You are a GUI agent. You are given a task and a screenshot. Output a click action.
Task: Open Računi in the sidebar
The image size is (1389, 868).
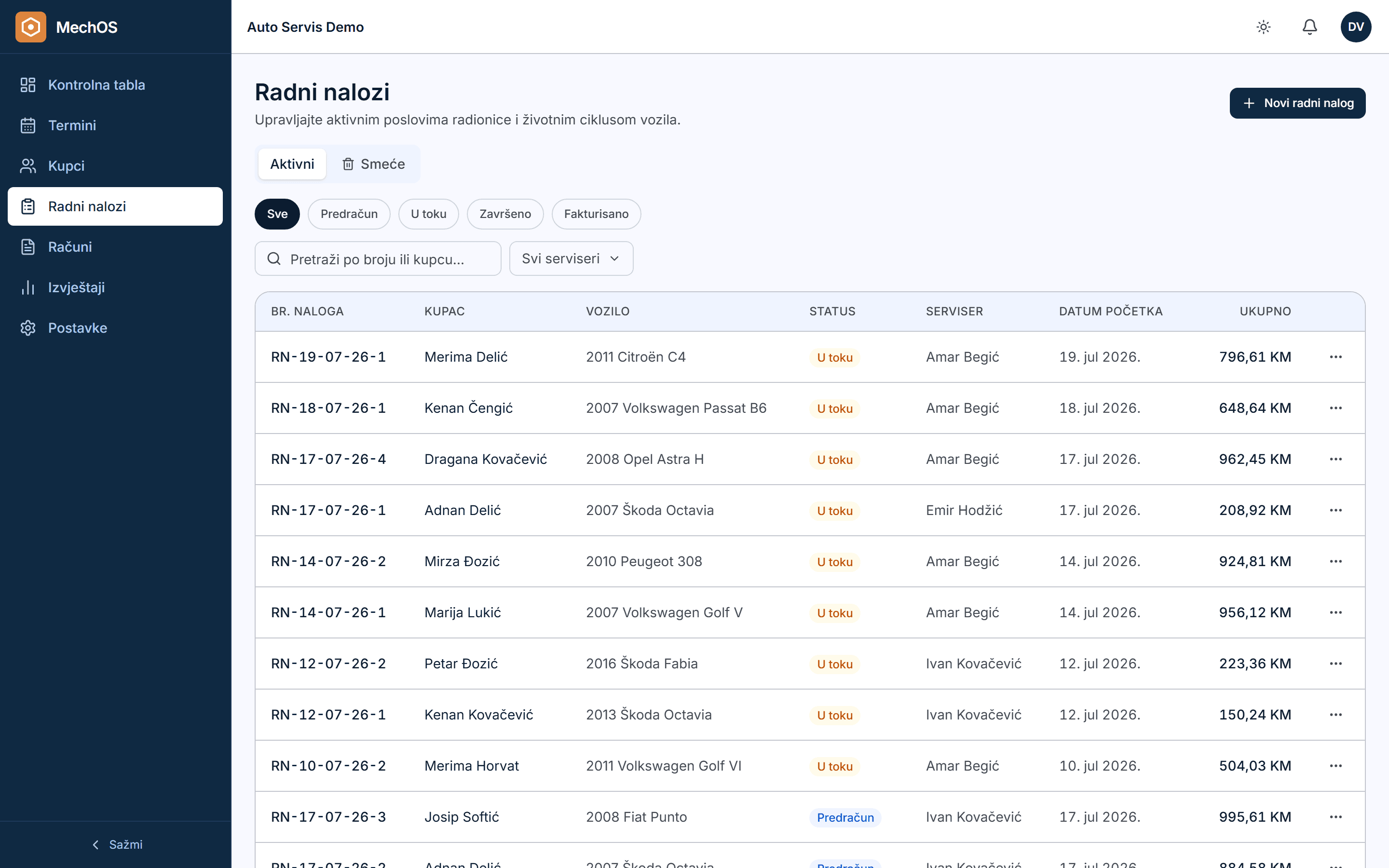115,247
